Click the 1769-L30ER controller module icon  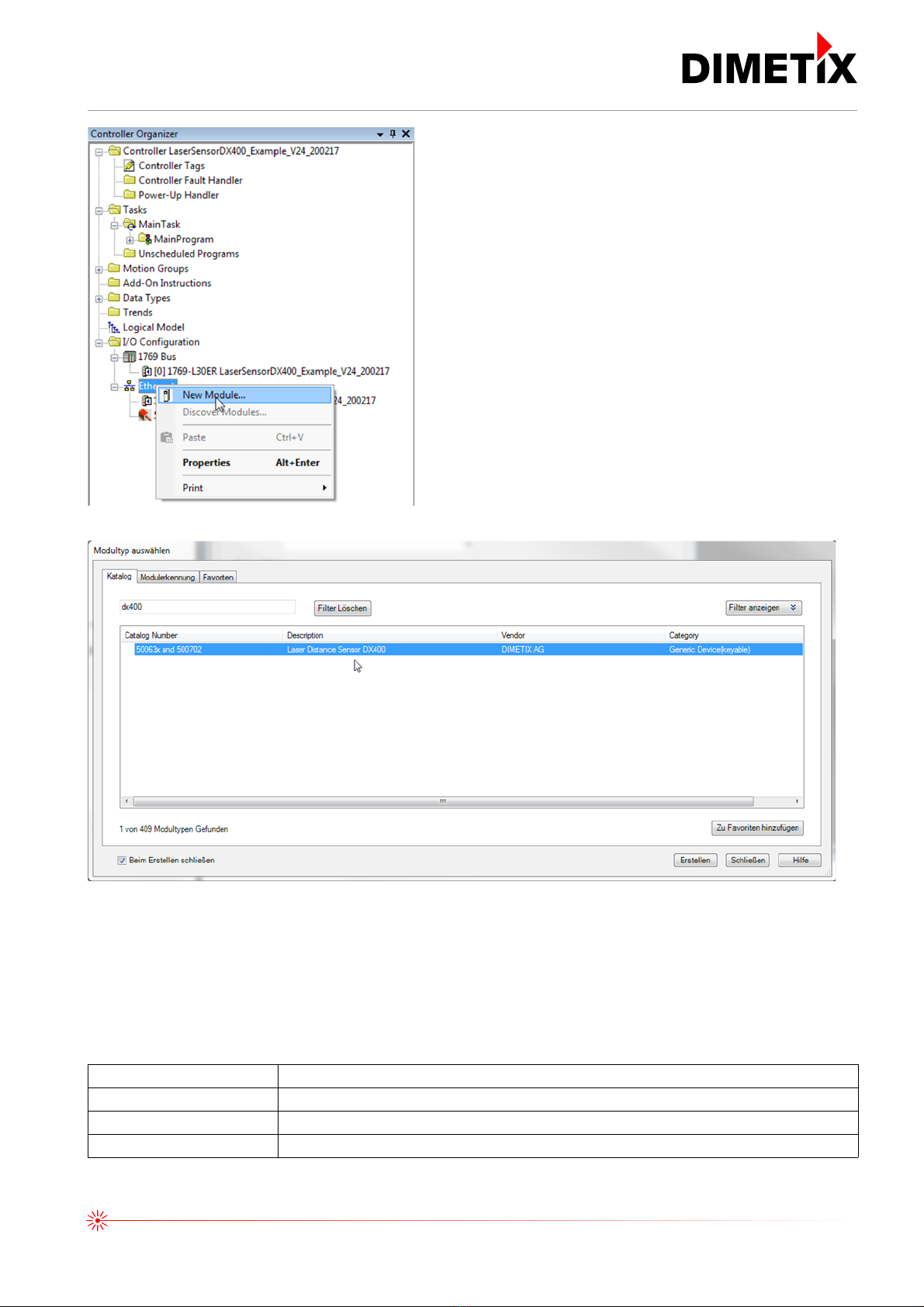[147, 372]
